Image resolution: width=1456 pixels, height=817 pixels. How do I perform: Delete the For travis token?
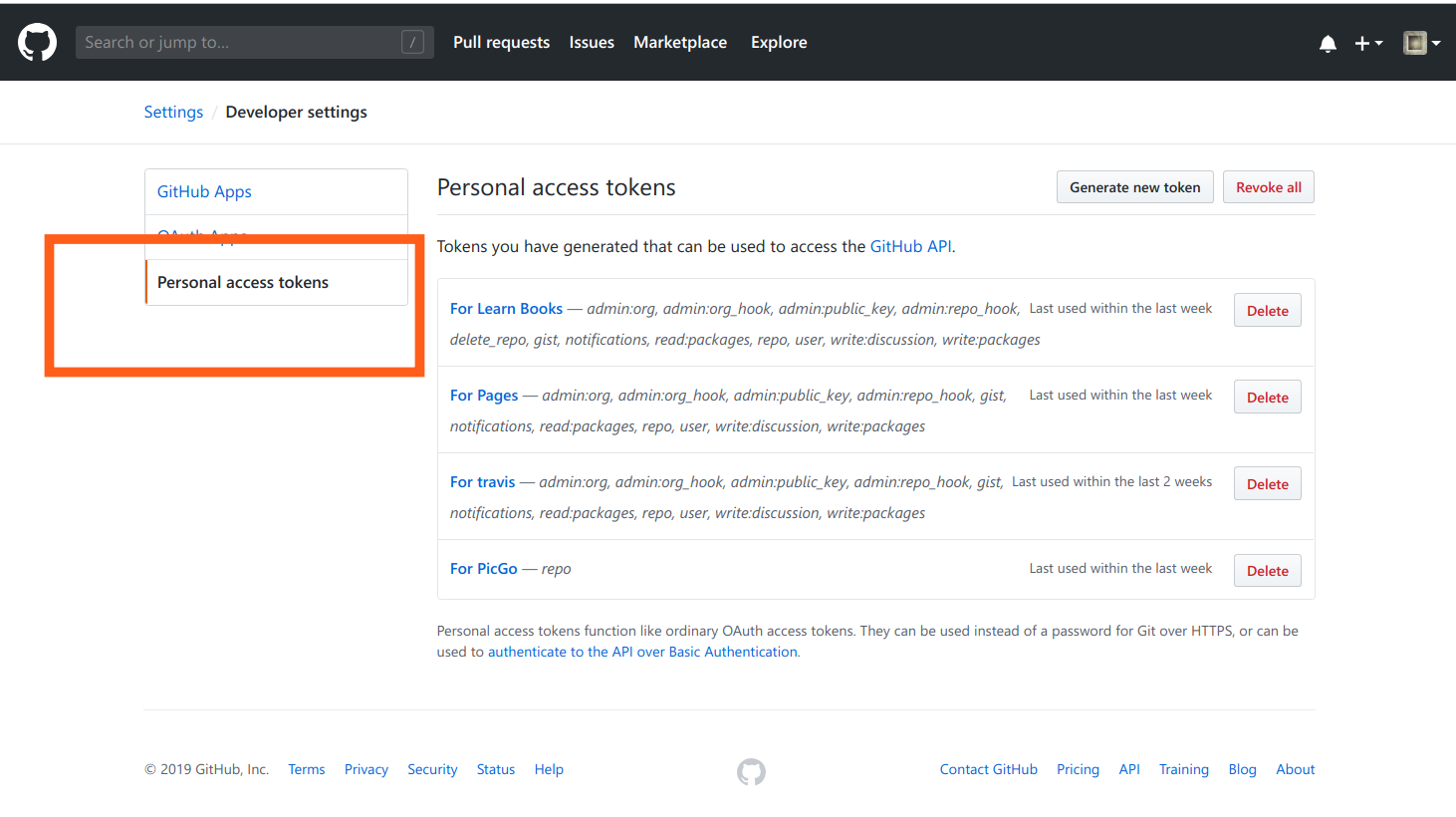coord(1268,484)
